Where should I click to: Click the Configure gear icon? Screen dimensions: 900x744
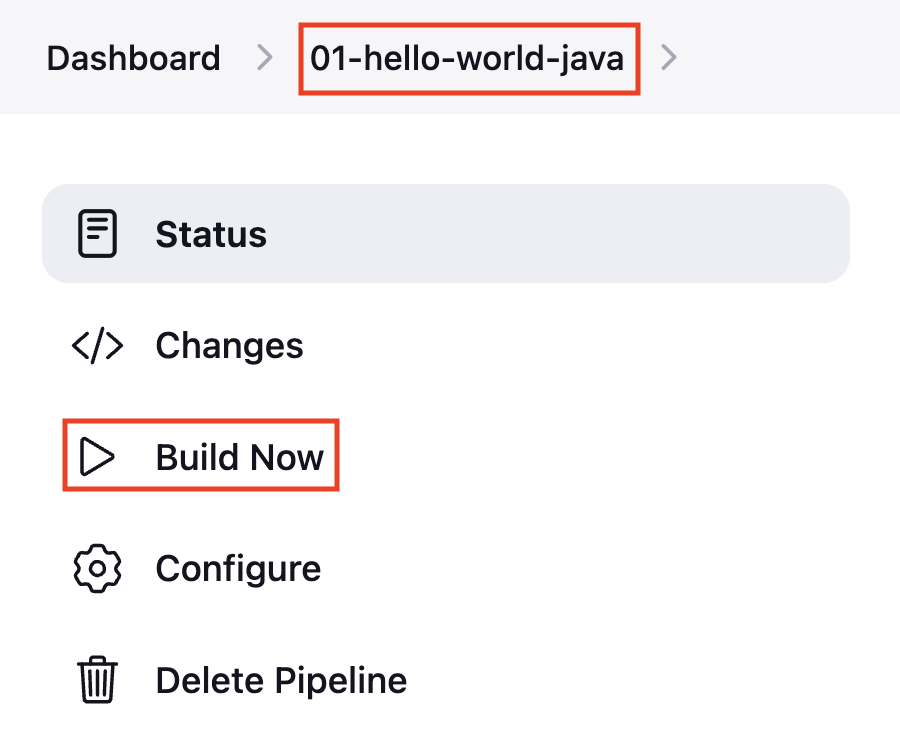tap(97, 568)
